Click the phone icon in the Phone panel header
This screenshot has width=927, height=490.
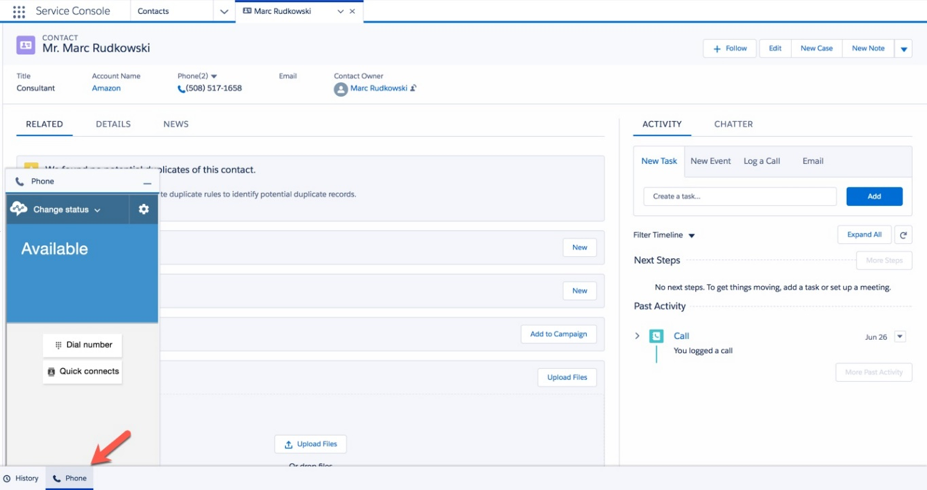(20, 181)
